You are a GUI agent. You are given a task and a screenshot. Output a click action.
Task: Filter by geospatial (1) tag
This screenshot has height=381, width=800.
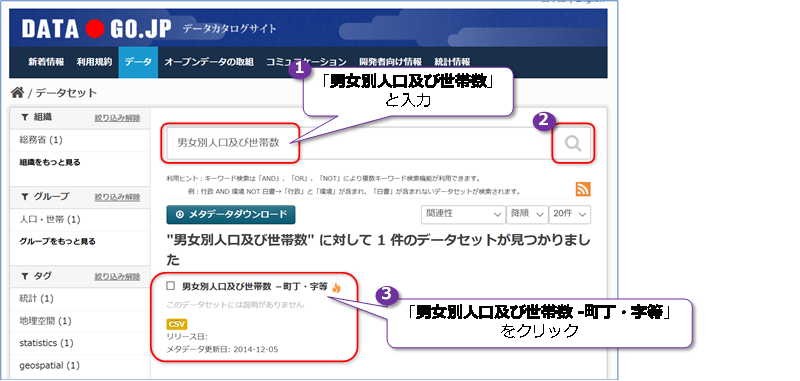(49, 366)
